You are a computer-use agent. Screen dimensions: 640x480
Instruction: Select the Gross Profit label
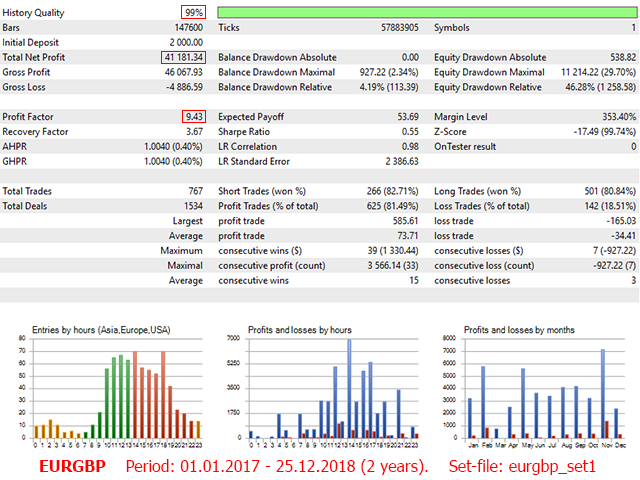click(27, 72)
